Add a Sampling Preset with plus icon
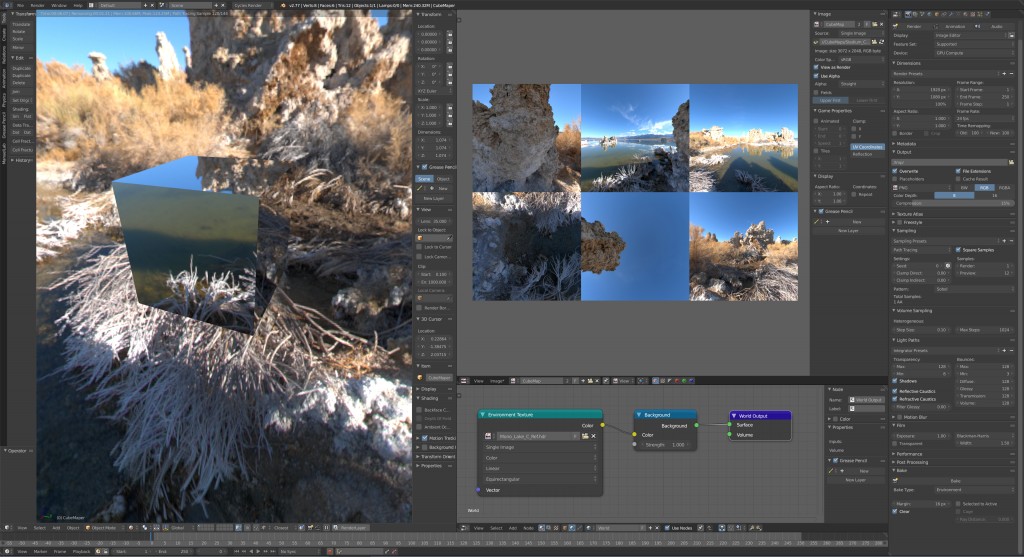 [1004, 241]
